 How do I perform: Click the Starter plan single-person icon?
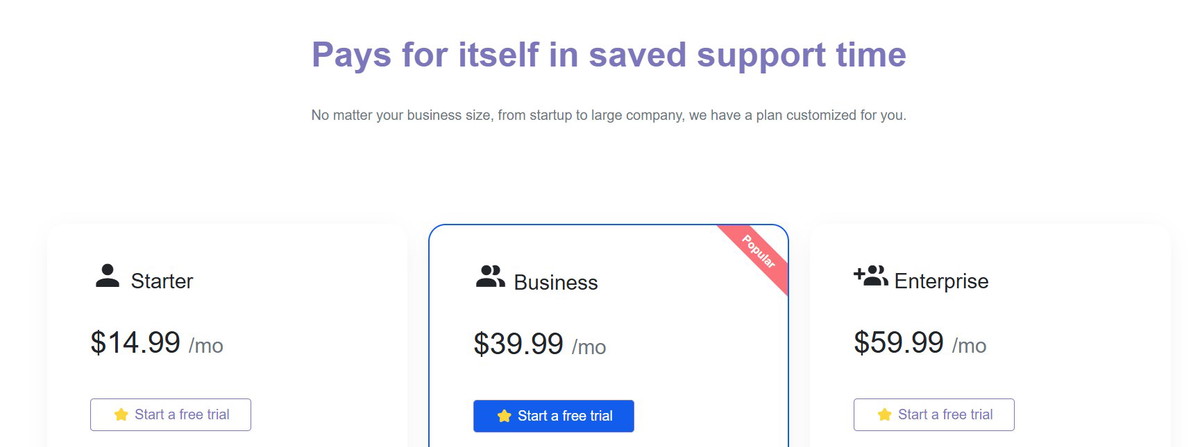pos(108,276)
